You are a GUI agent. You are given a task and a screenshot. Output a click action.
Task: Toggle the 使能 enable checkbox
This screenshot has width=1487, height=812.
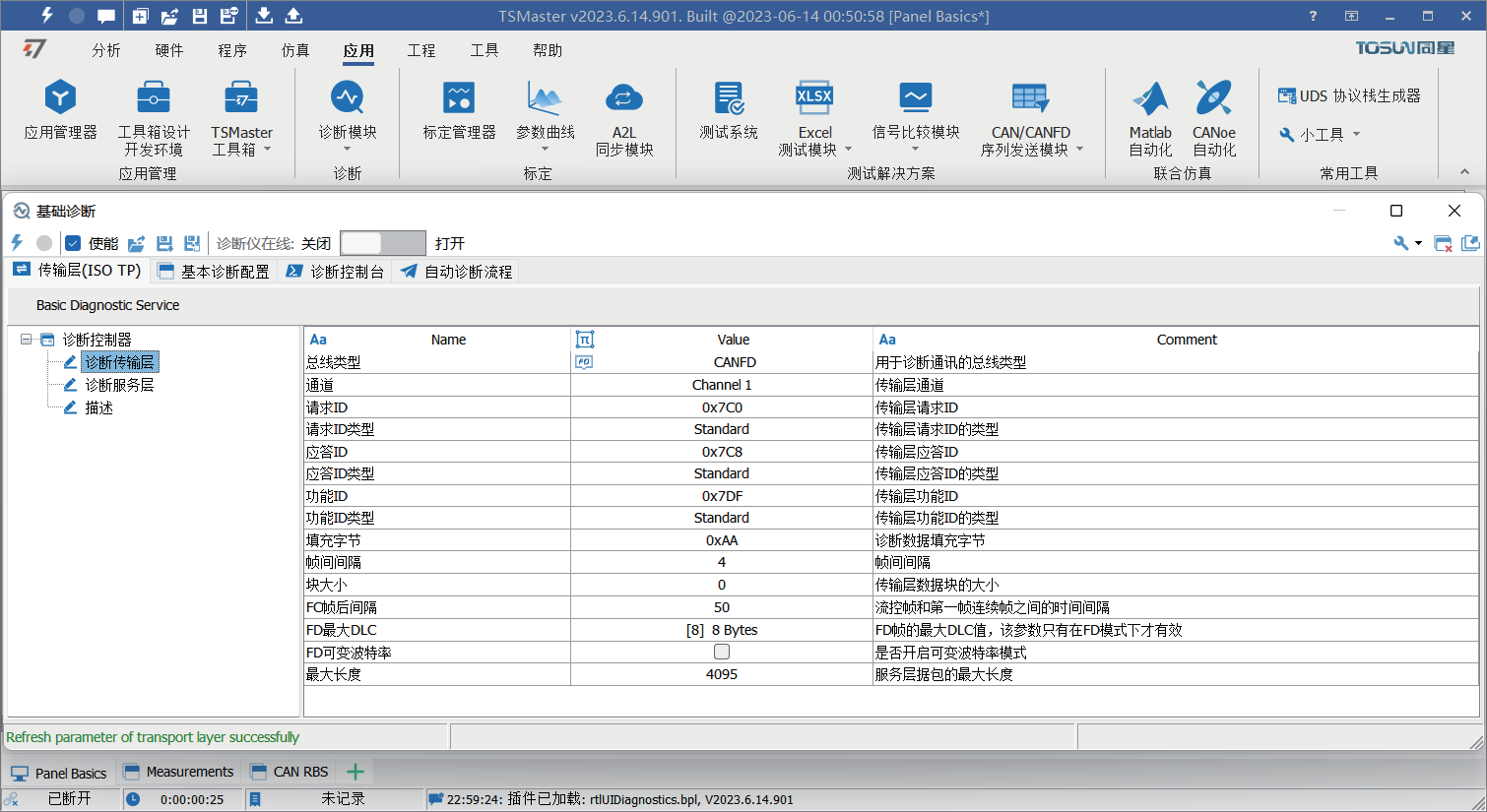pyautogui.click(x=73, y=243)
